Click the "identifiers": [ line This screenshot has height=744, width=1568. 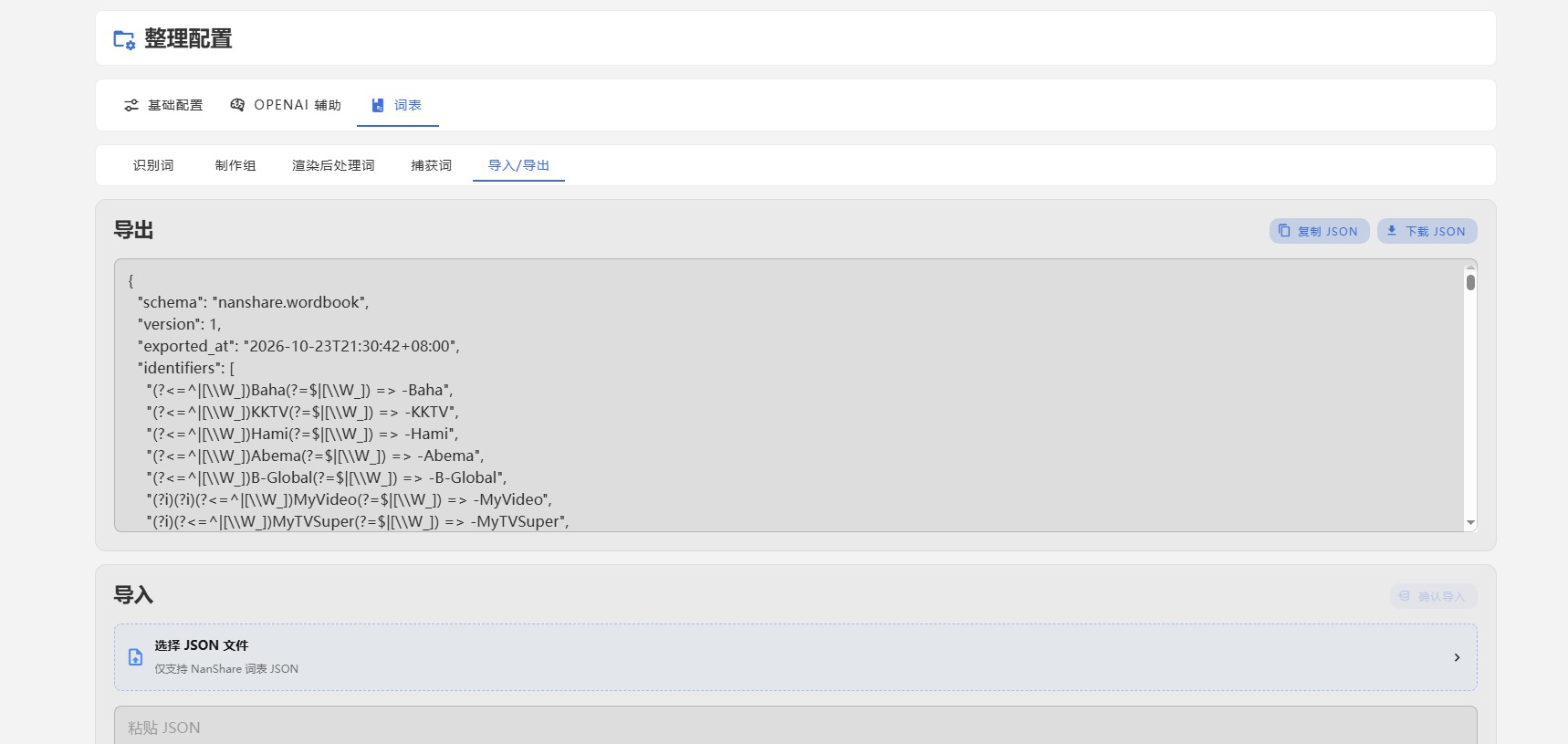point(186,368)
